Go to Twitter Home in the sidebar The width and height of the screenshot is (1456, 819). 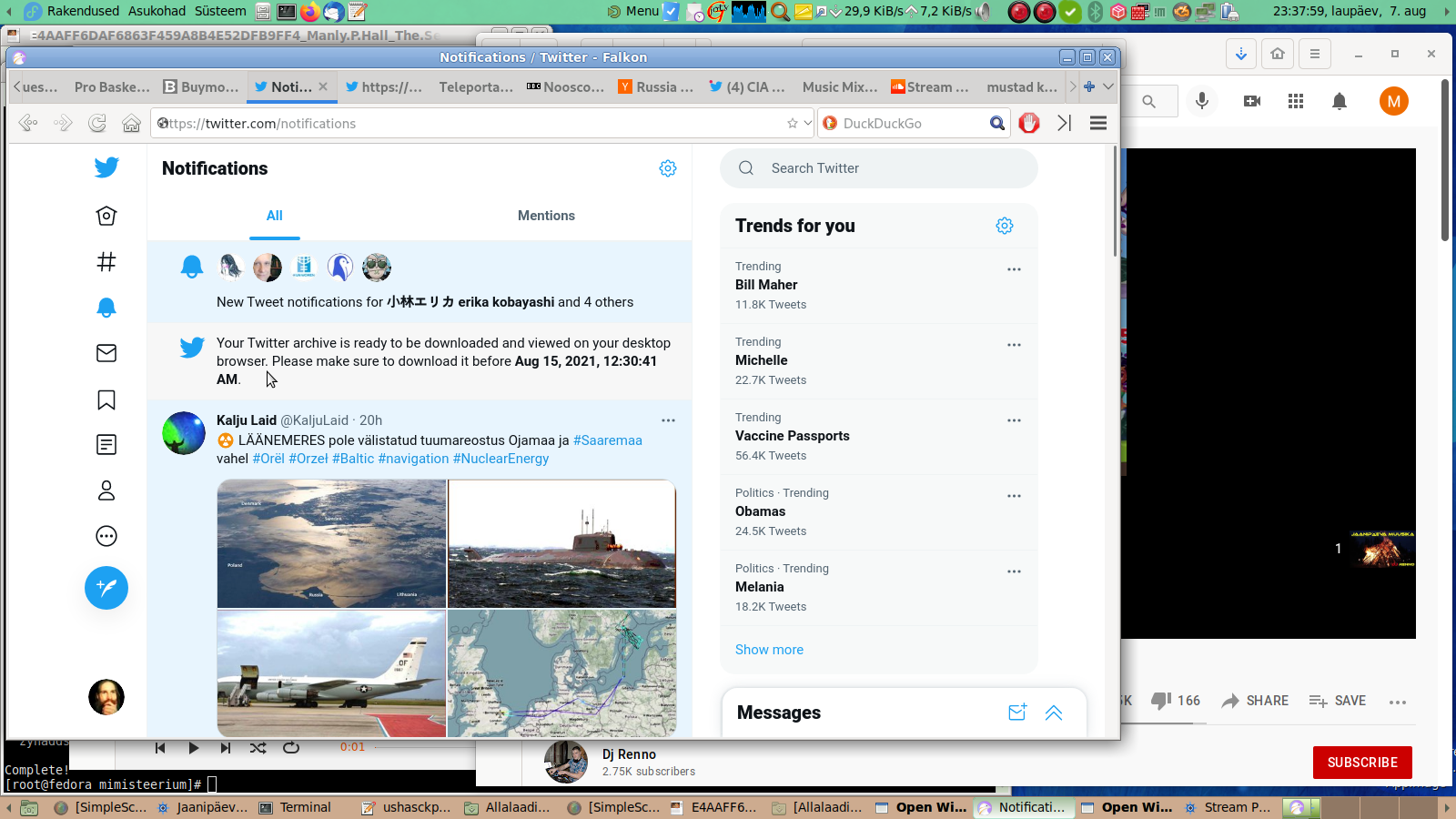click(106, 216)
